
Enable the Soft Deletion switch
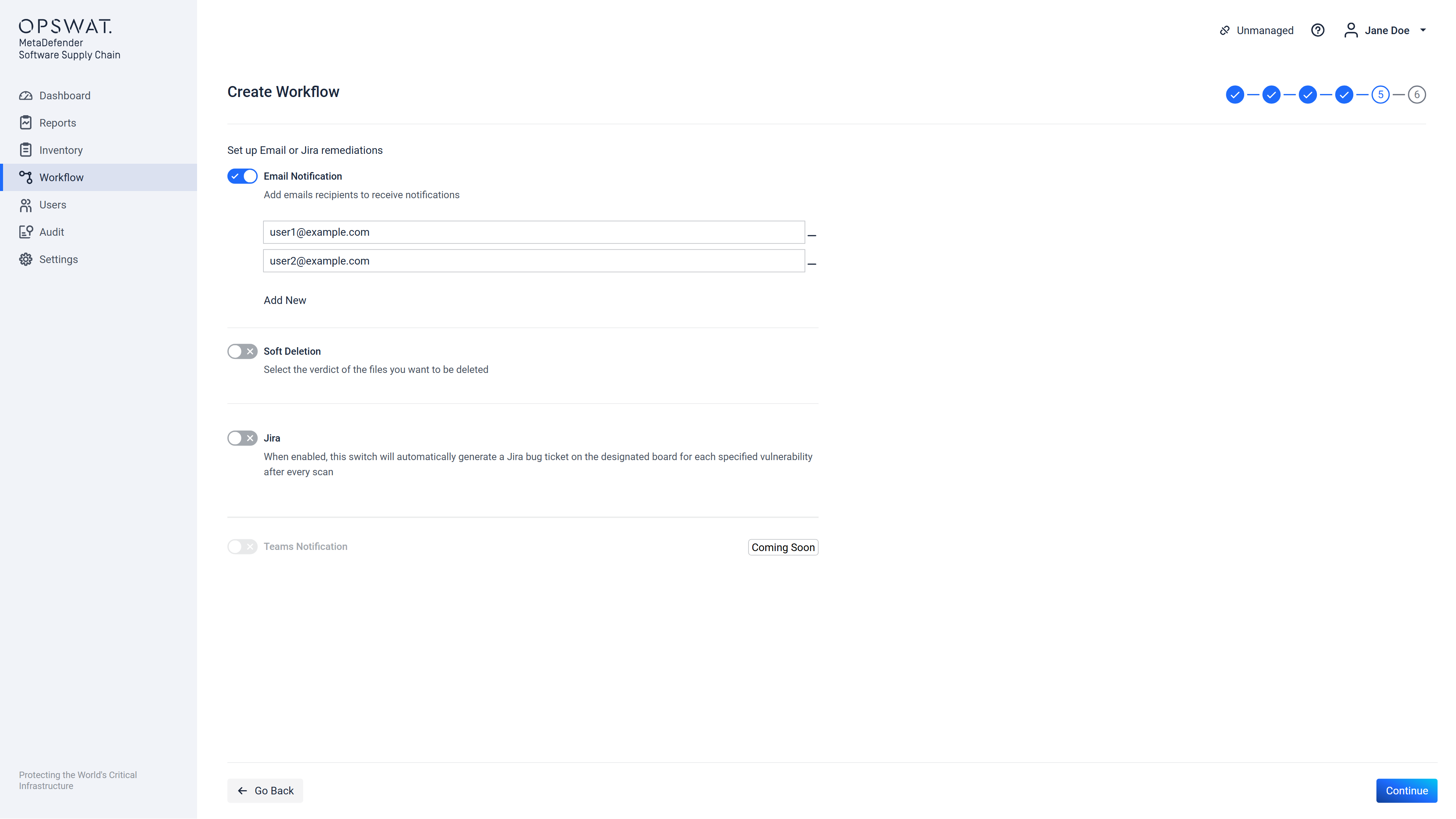[243, 352]
